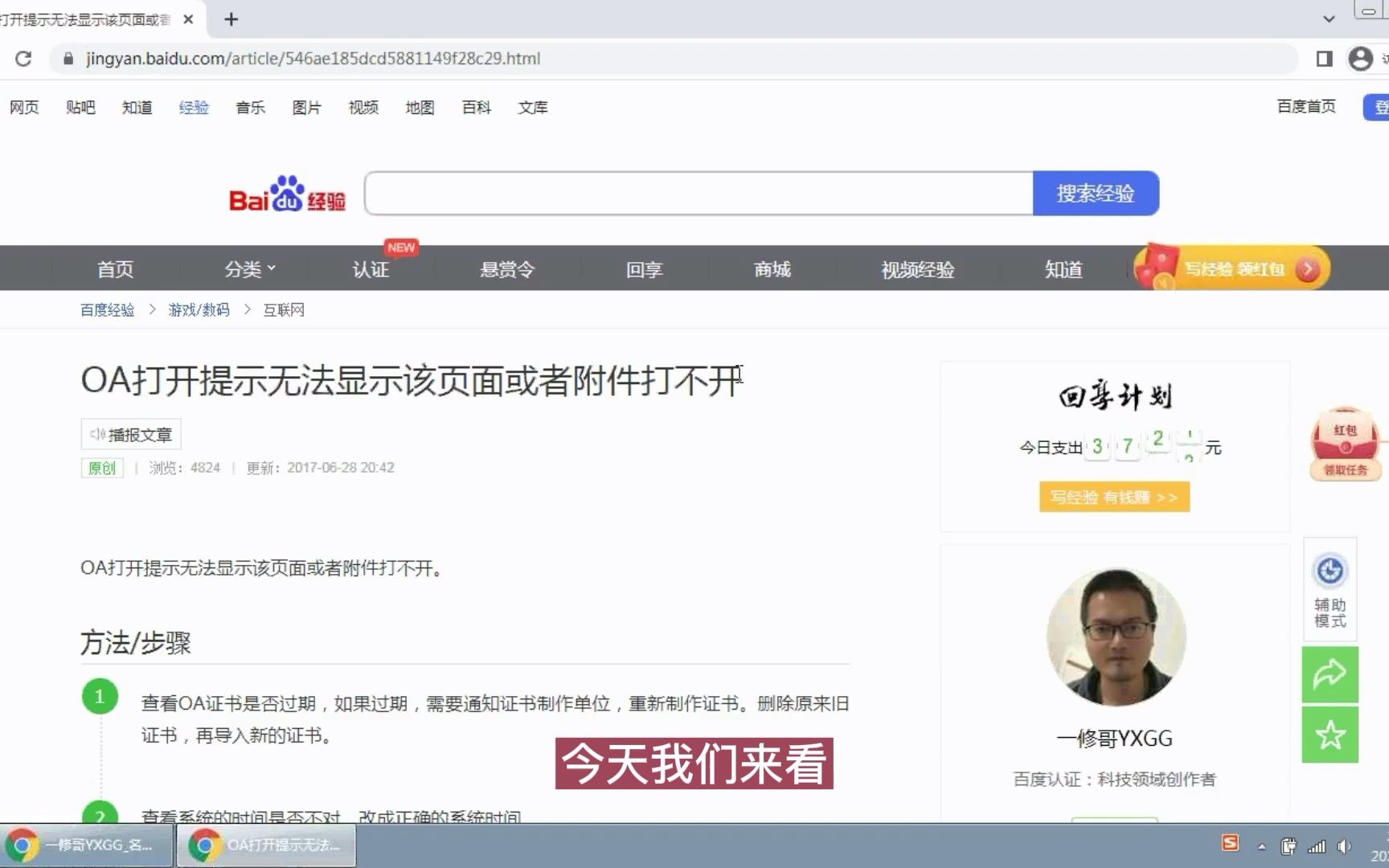Focus the Baidu Jingyan search input

pos(699,194)
